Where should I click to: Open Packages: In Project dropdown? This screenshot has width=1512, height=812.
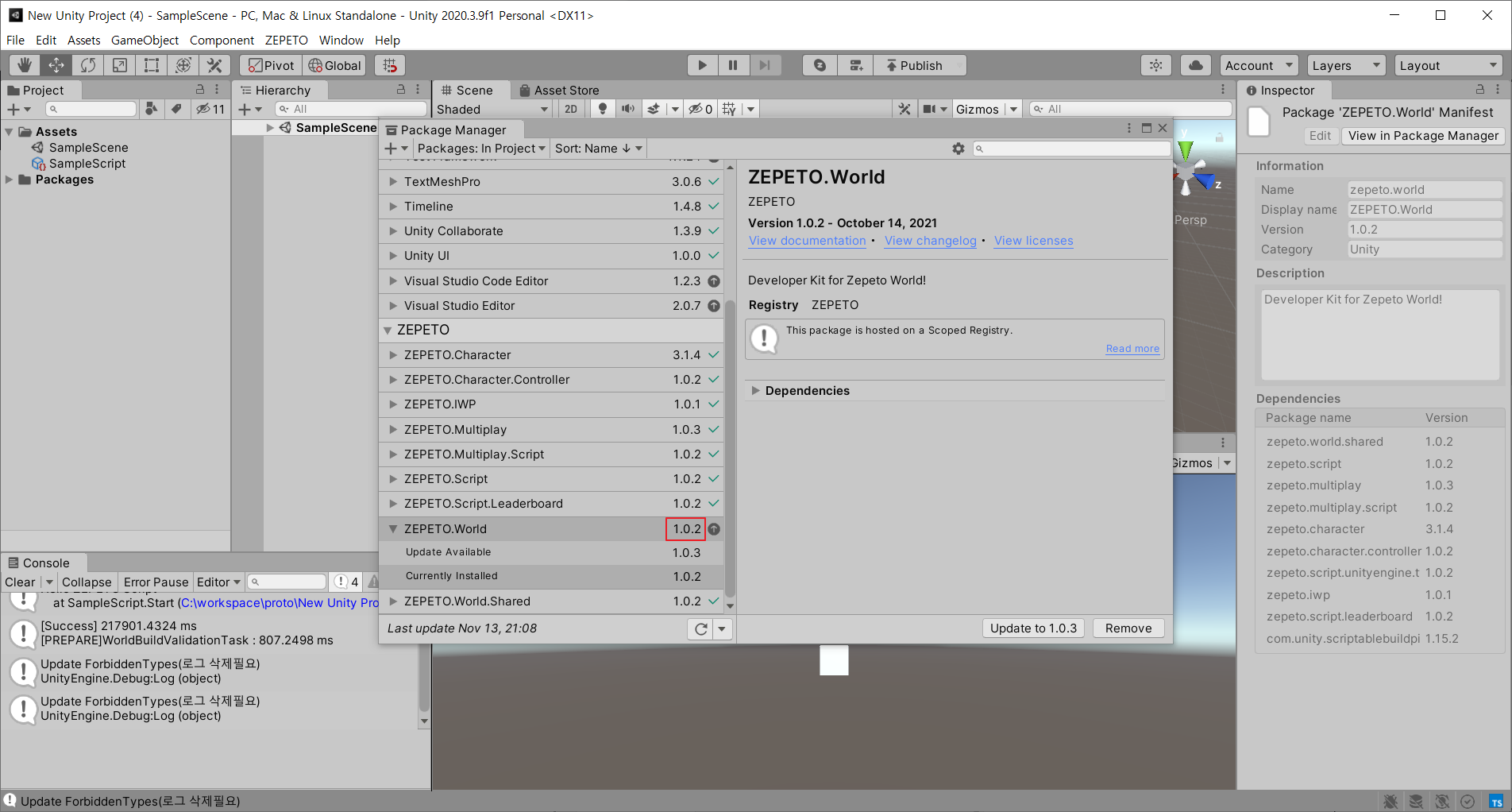tap(481, 149)
